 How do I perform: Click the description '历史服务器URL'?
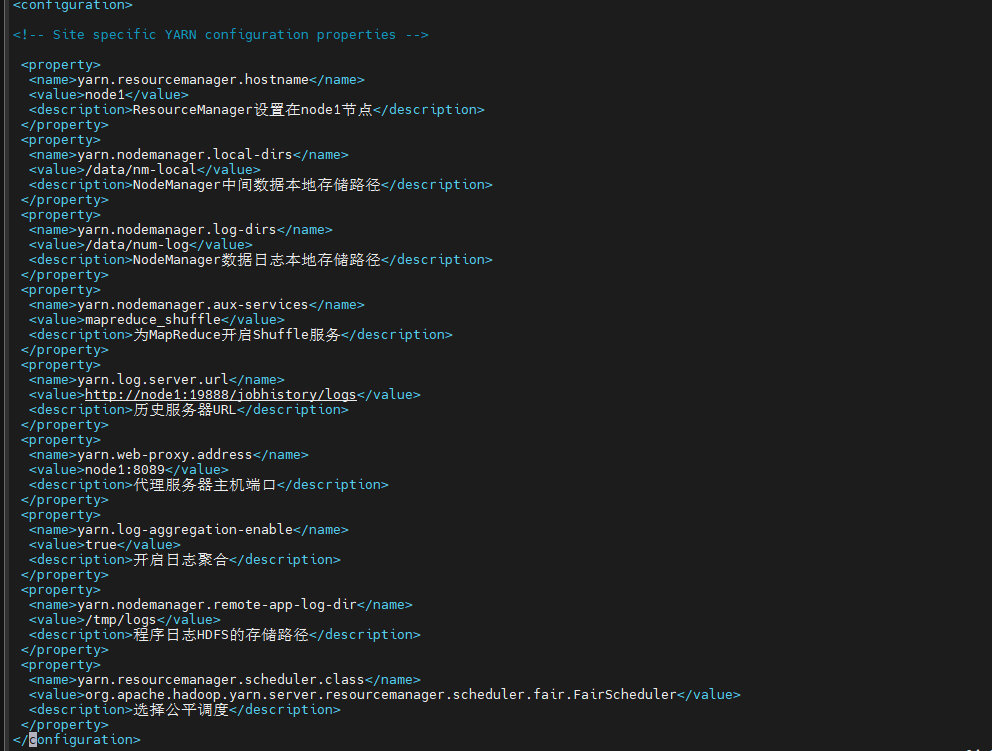[x=185, y=410]
